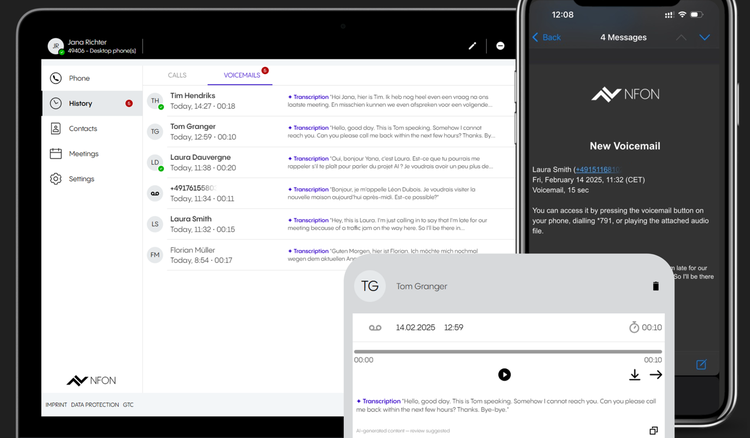Image resolution: width=750 pixels, height=438 pixels.
Task: Open Settings in the sidebar
Action: coord(92,179)
